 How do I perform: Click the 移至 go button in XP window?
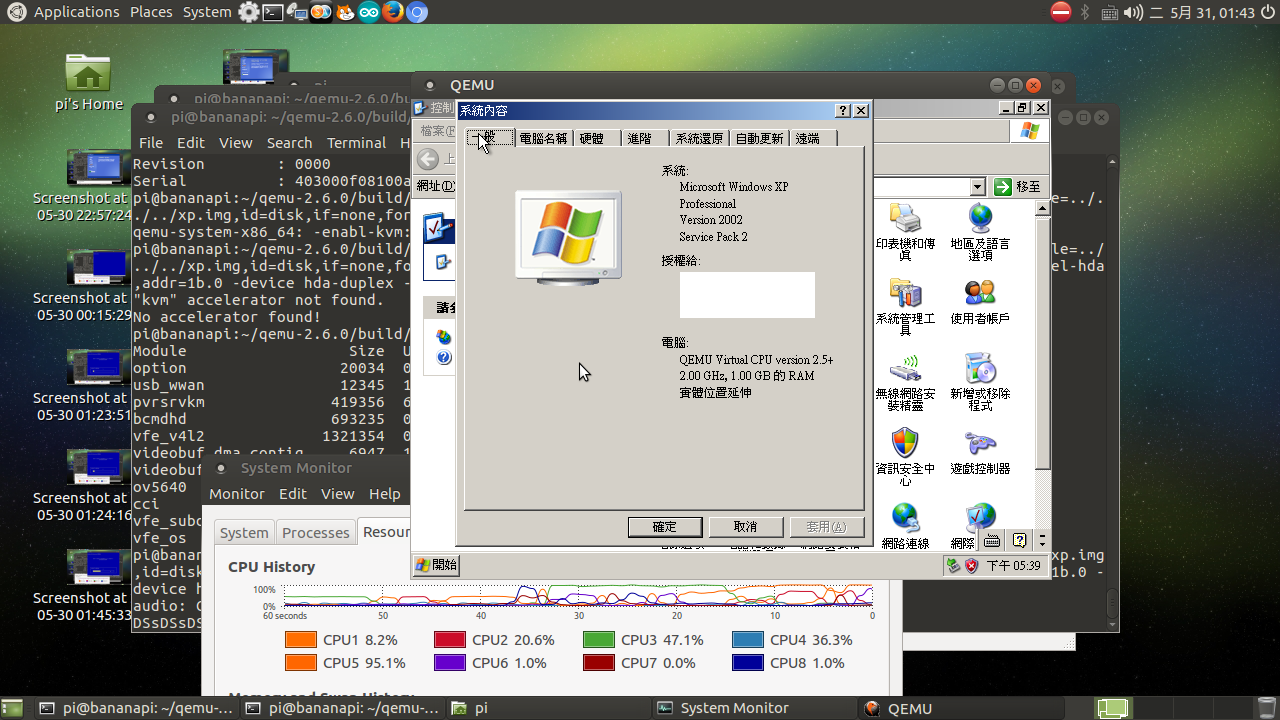[x=1017, y=187]
